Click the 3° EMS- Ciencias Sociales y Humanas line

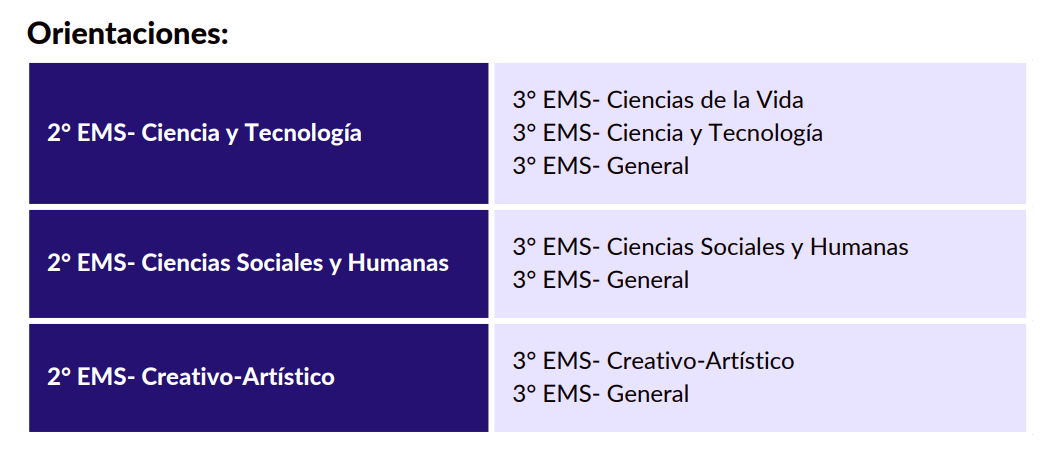click(x=710, y=247)
